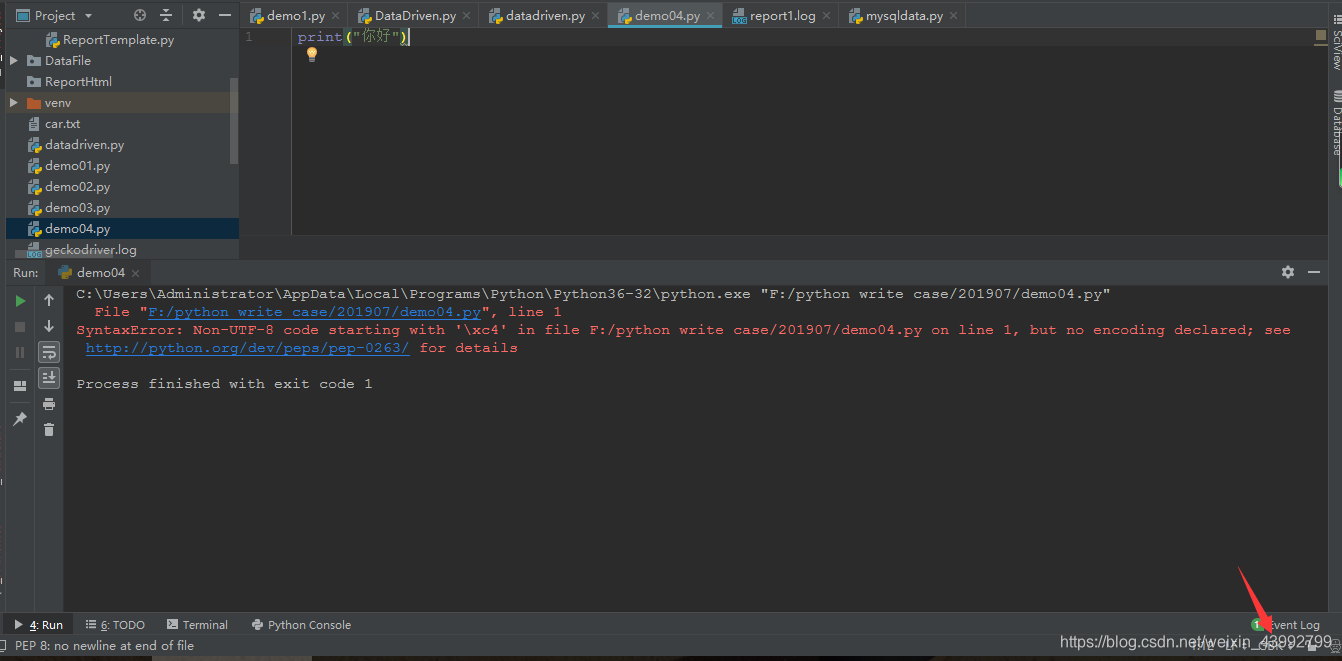Image resolution: width=1342 pixels, height=661 pixels.
Task: Clear all console output with trash icon
Action: pos(49,430)
